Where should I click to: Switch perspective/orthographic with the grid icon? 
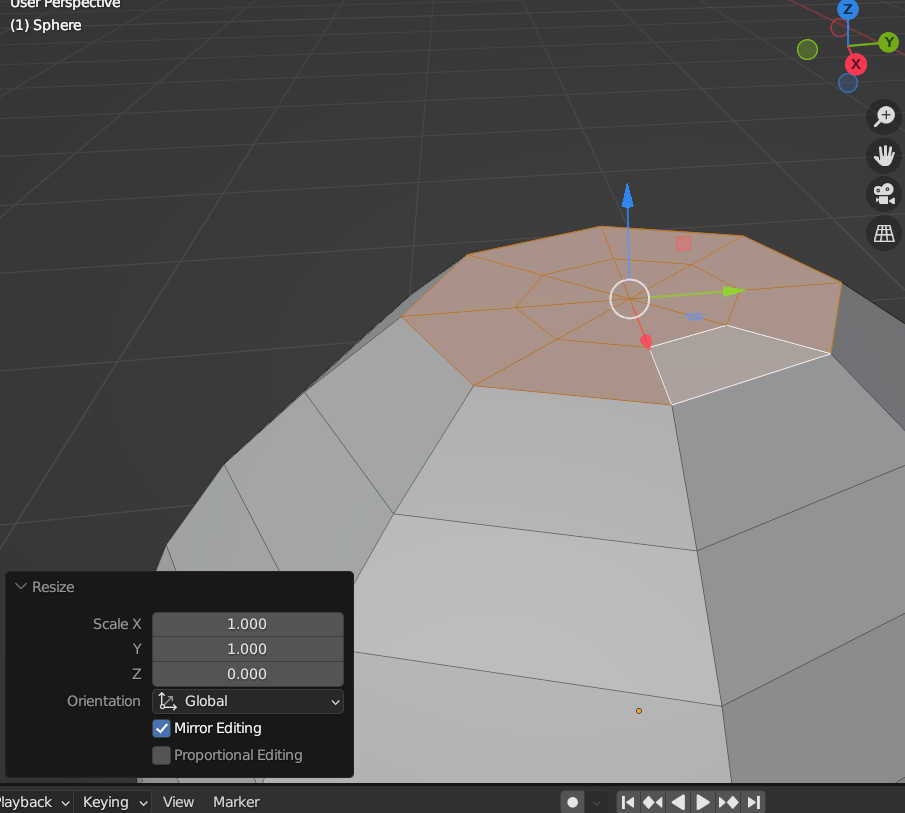click(884, 233)
